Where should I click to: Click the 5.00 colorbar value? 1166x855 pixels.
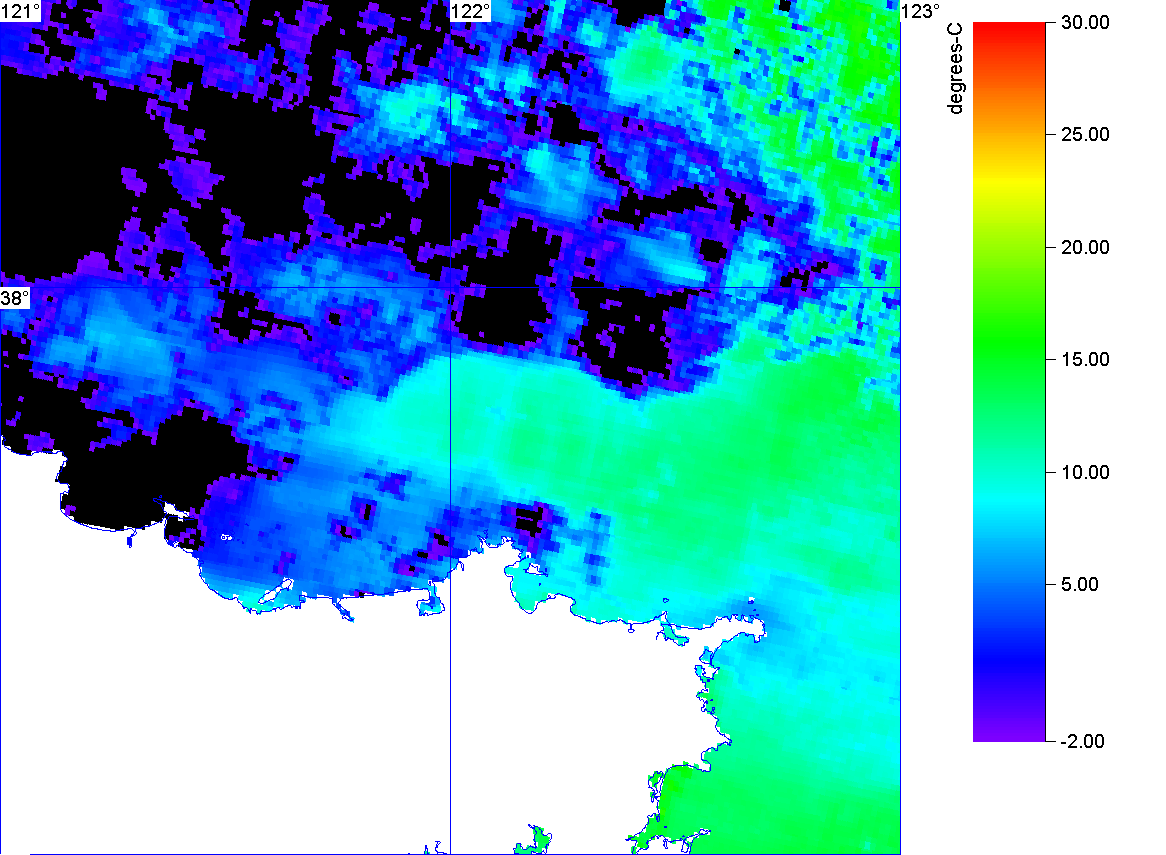click(1080, 584)
